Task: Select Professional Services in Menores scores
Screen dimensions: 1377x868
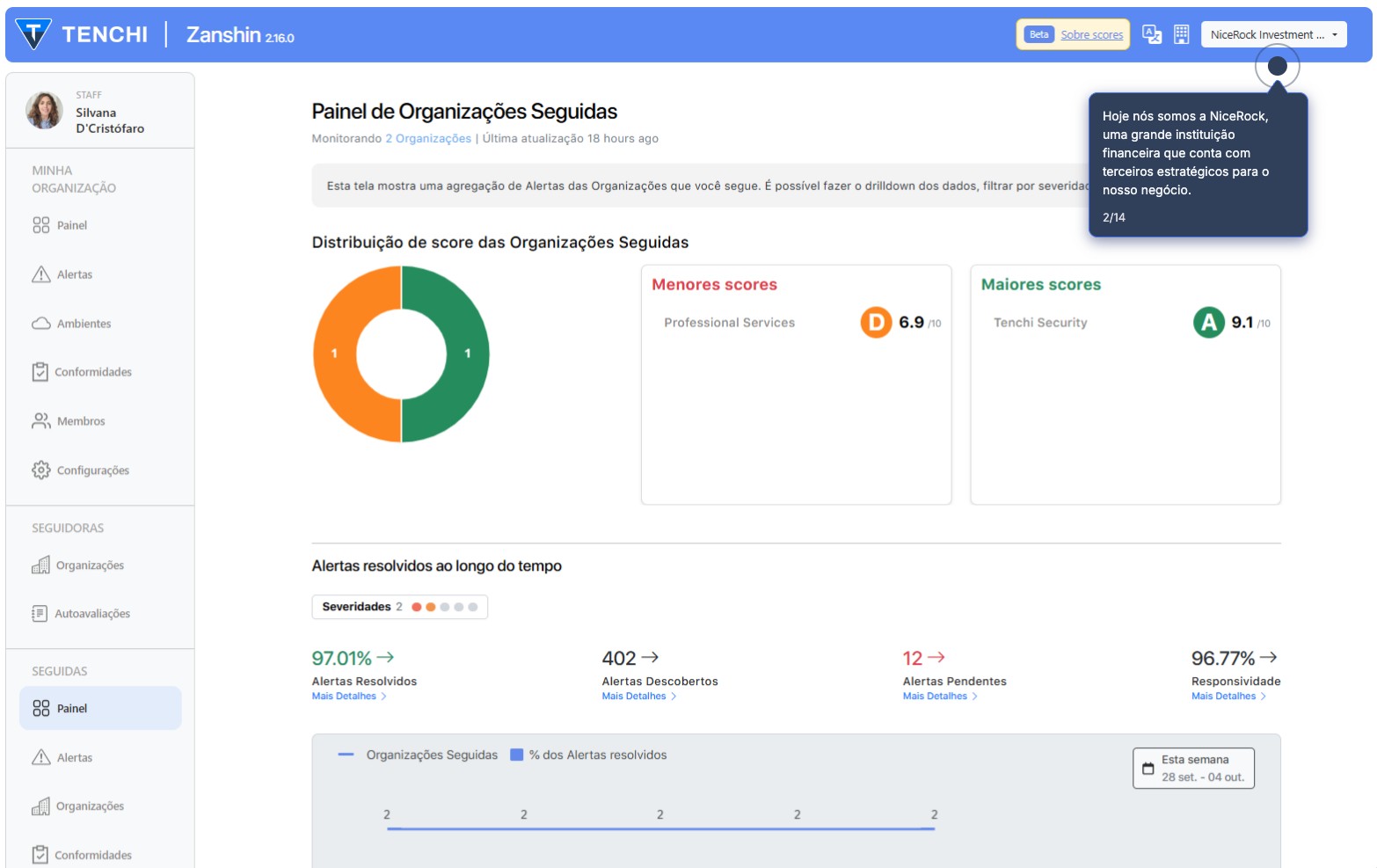Action: click(x=730, y=323)
